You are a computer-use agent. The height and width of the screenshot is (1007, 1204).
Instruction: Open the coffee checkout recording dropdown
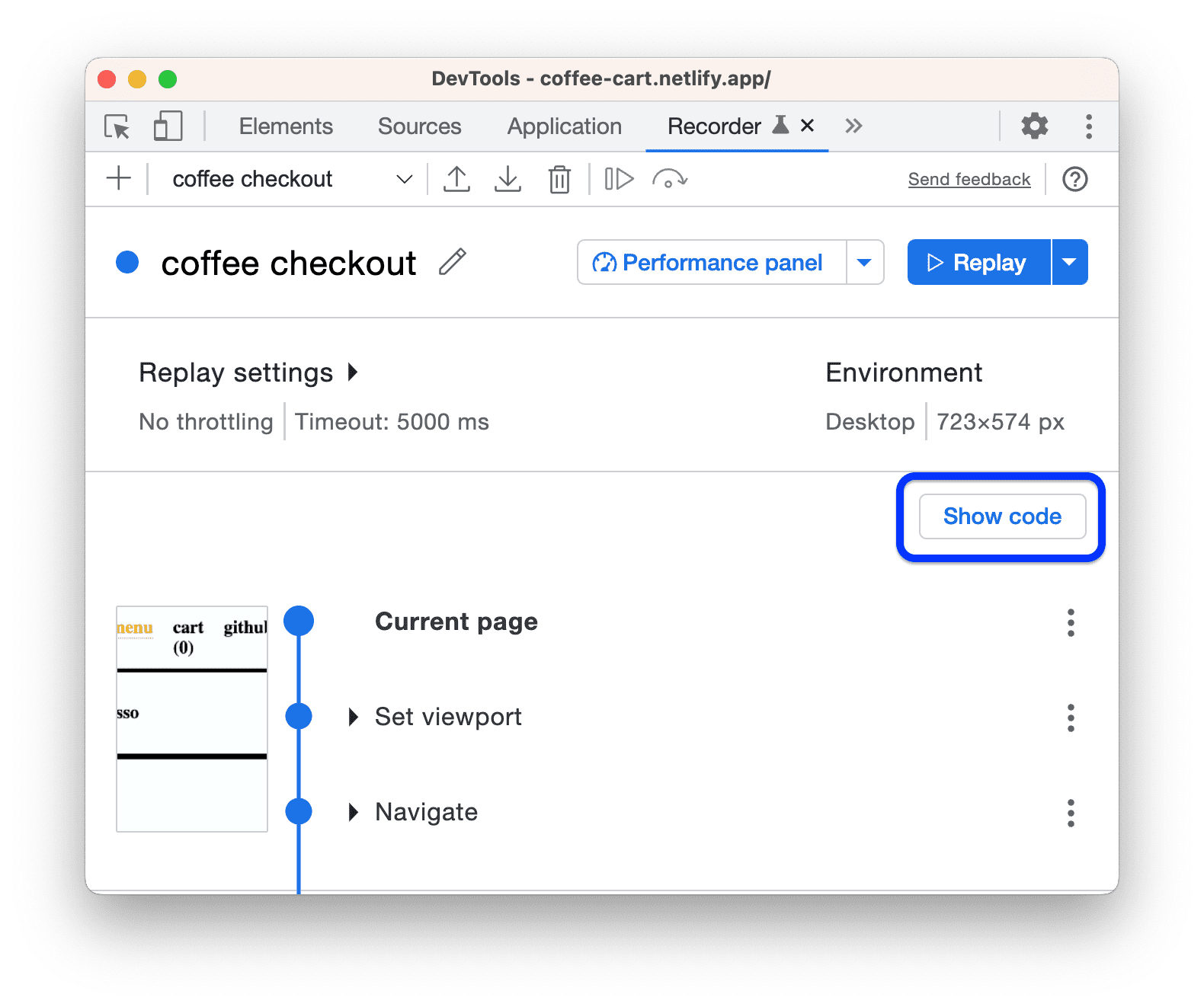click(x=404, y=180)
